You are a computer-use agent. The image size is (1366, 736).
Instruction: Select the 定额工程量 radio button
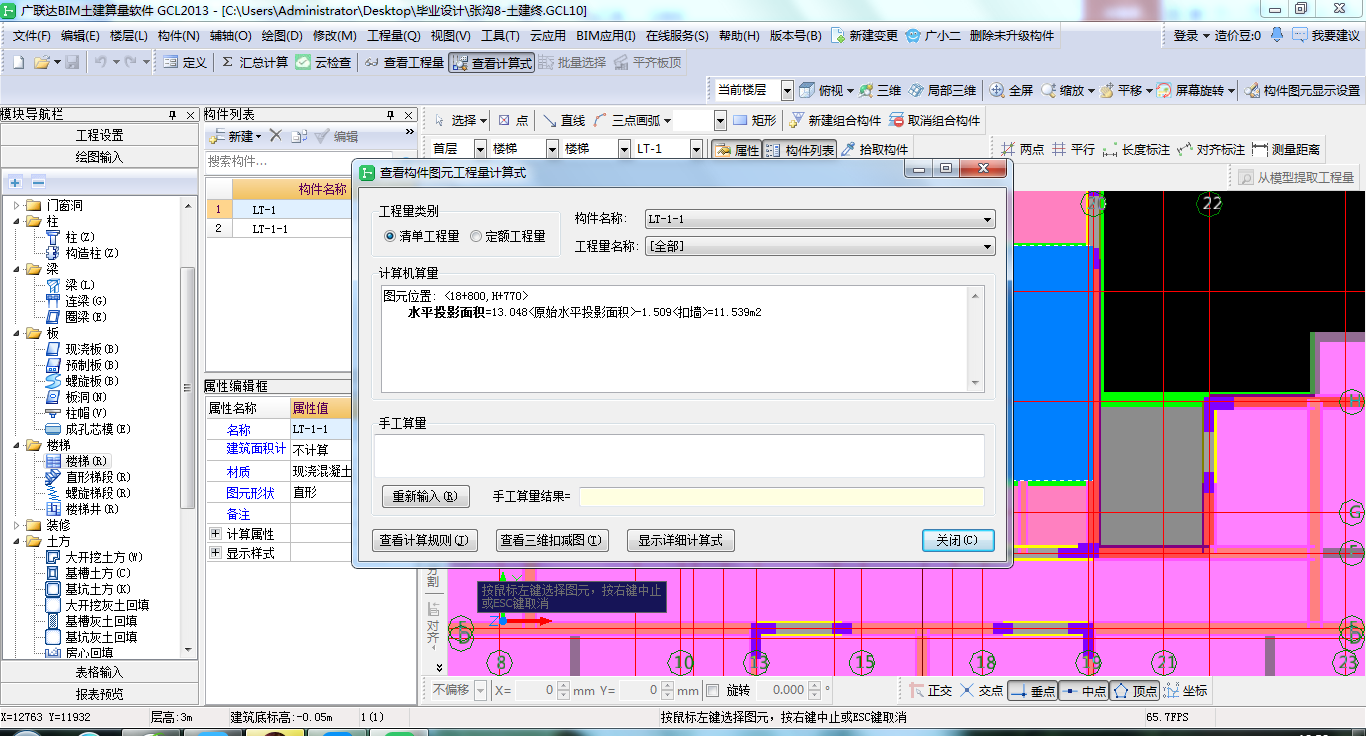[476, 237]
